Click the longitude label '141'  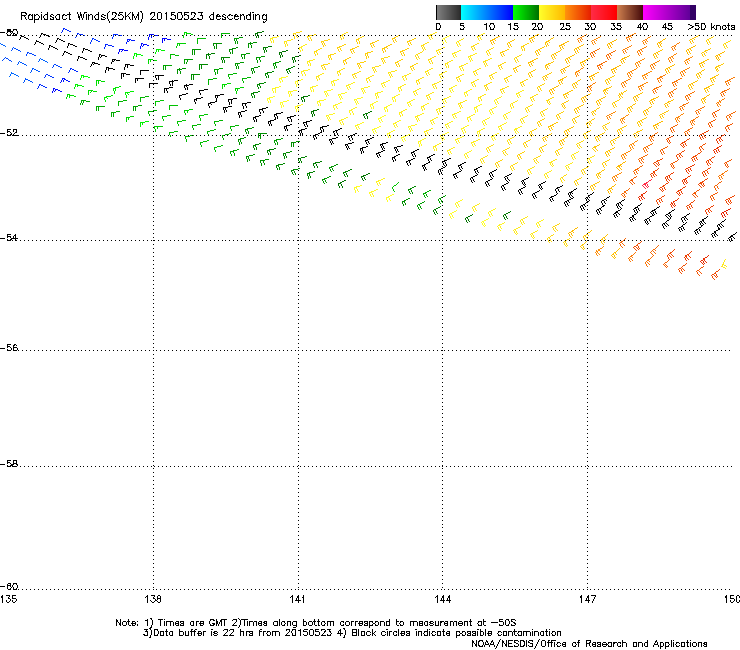tap(297, 599)
